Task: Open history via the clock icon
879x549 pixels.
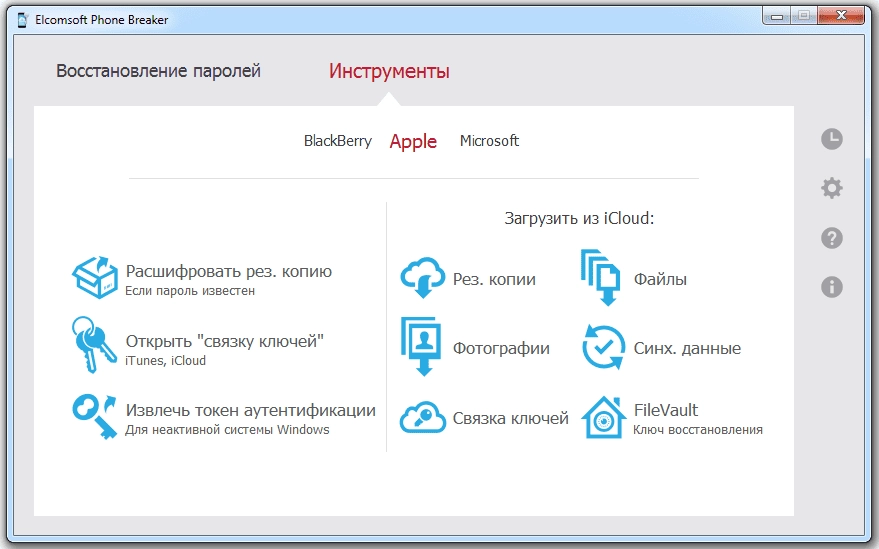Action: click(x=832, y=139)
